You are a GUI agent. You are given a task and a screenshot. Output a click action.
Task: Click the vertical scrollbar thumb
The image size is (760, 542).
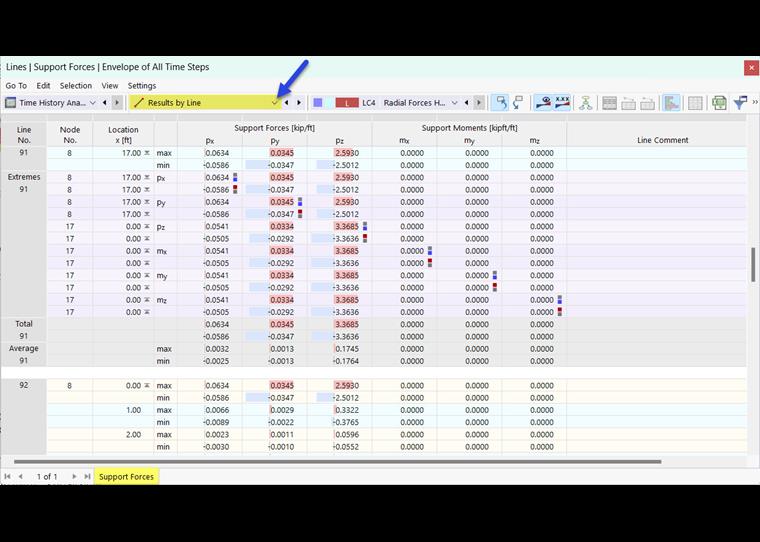[753, 264]
